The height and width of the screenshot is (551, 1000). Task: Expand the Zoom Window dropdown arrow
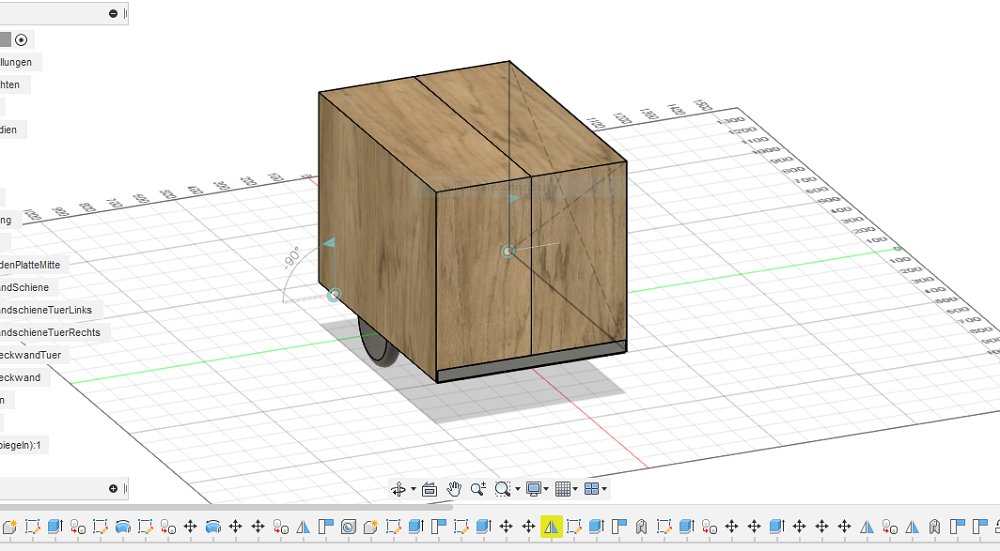coord(517,490)
